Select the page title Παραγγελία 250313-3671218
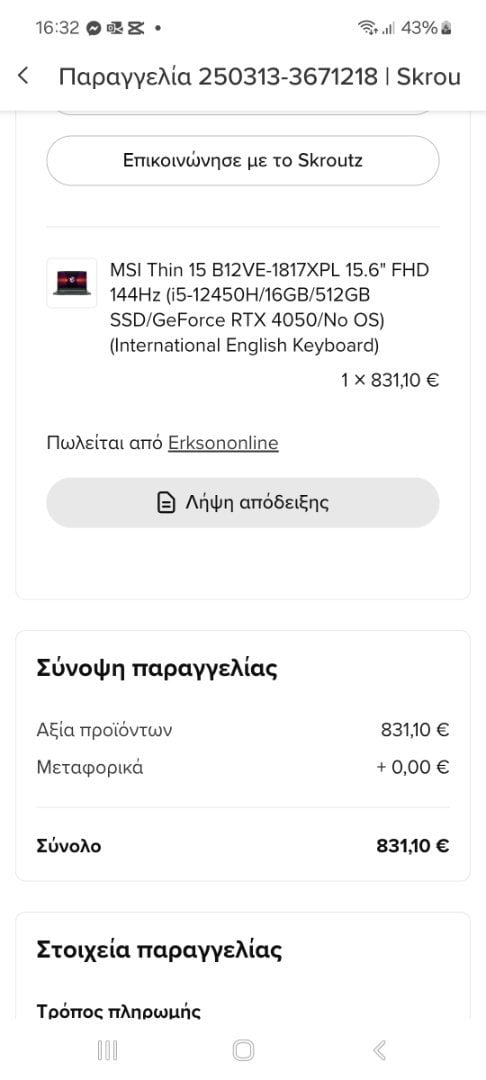The width and height of the screenshot is (486, 1080). click(x=218, y=76)
